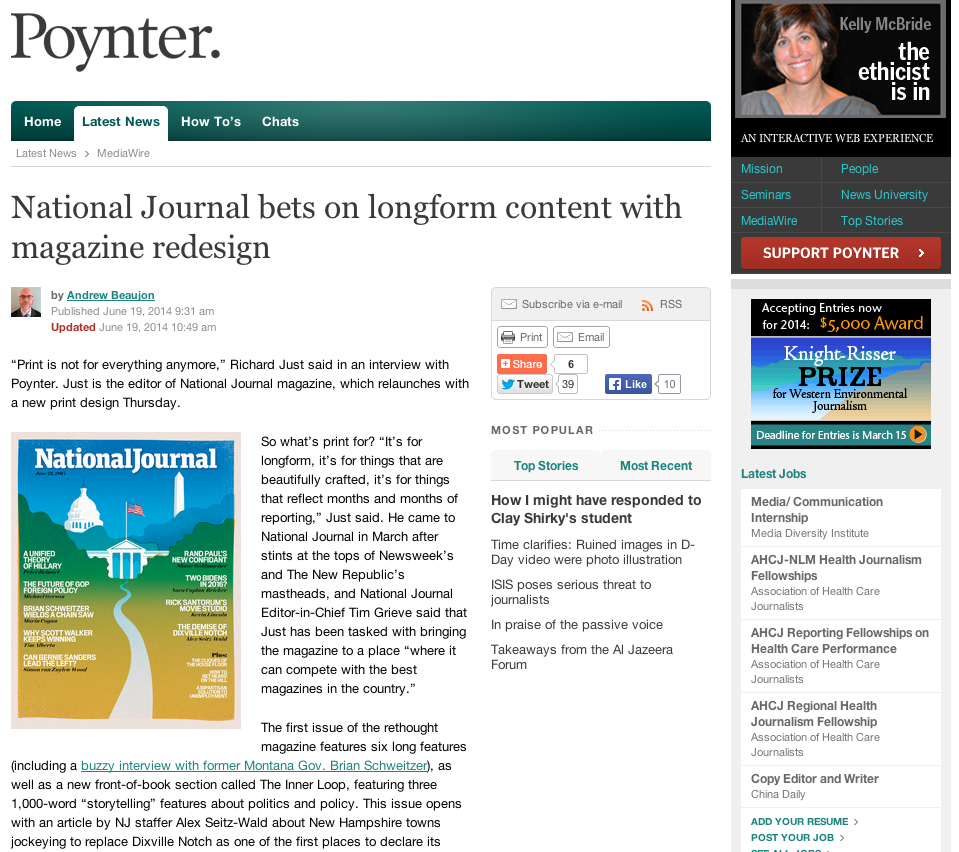
Task: Click the tweet count 39
Action: pyautogui.click(x=568, y=384)
